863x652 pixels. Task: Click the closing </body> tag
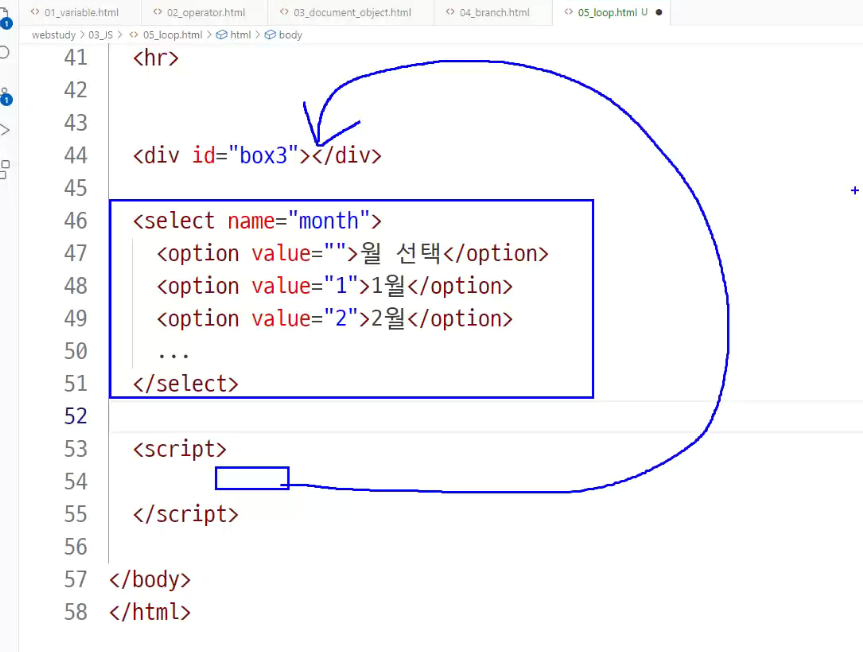pos(150,580)
